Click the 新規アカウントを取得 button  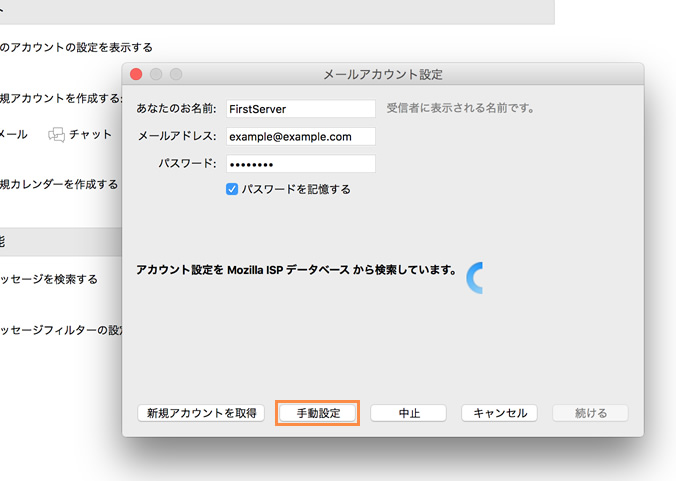201,413
